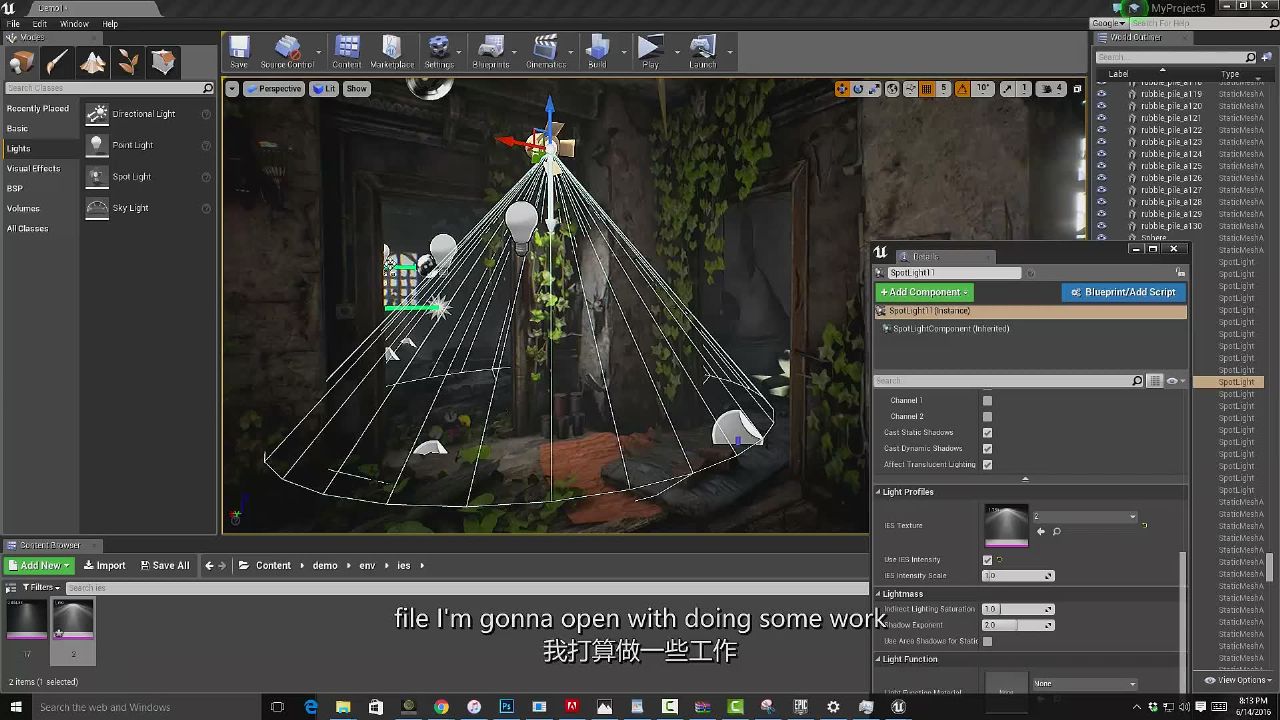Click the Save toolbar icon
Image resolution: width=1280 pixels, height=720 pixels.
[239, 51]
